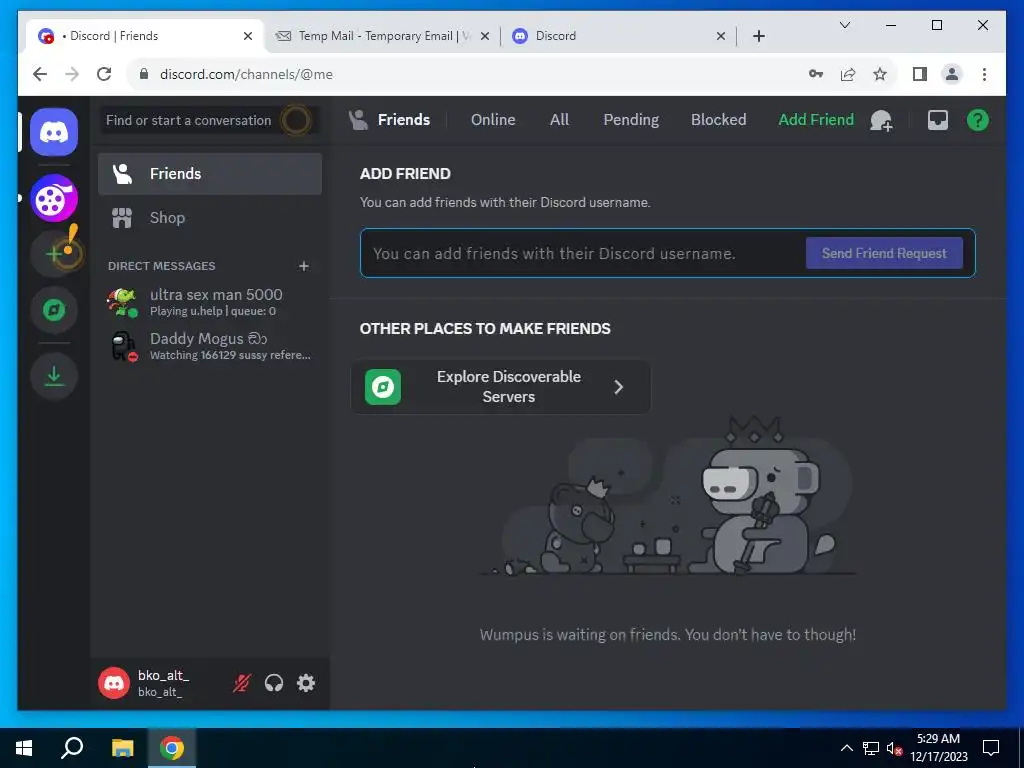Click bko_alt_ user avatar

[x=114, y=683]
